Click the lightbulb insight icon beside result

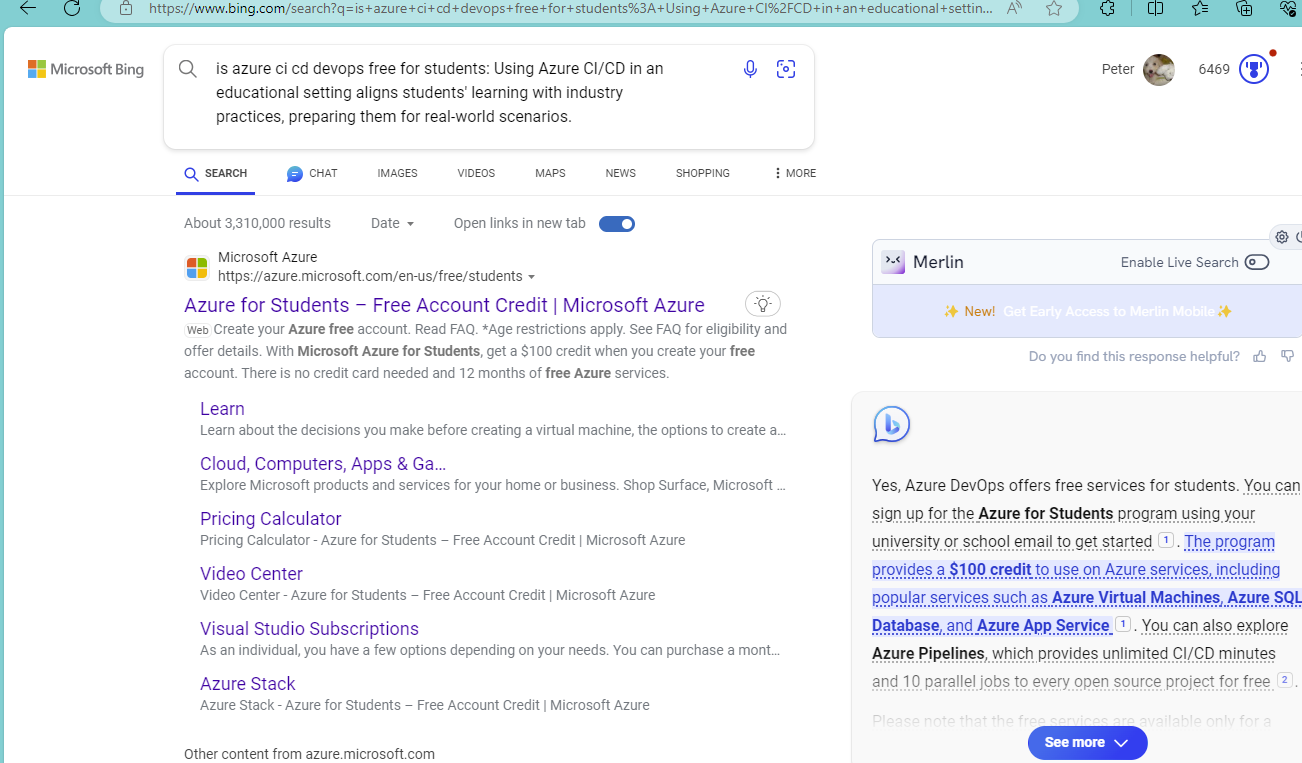[763, 303]
